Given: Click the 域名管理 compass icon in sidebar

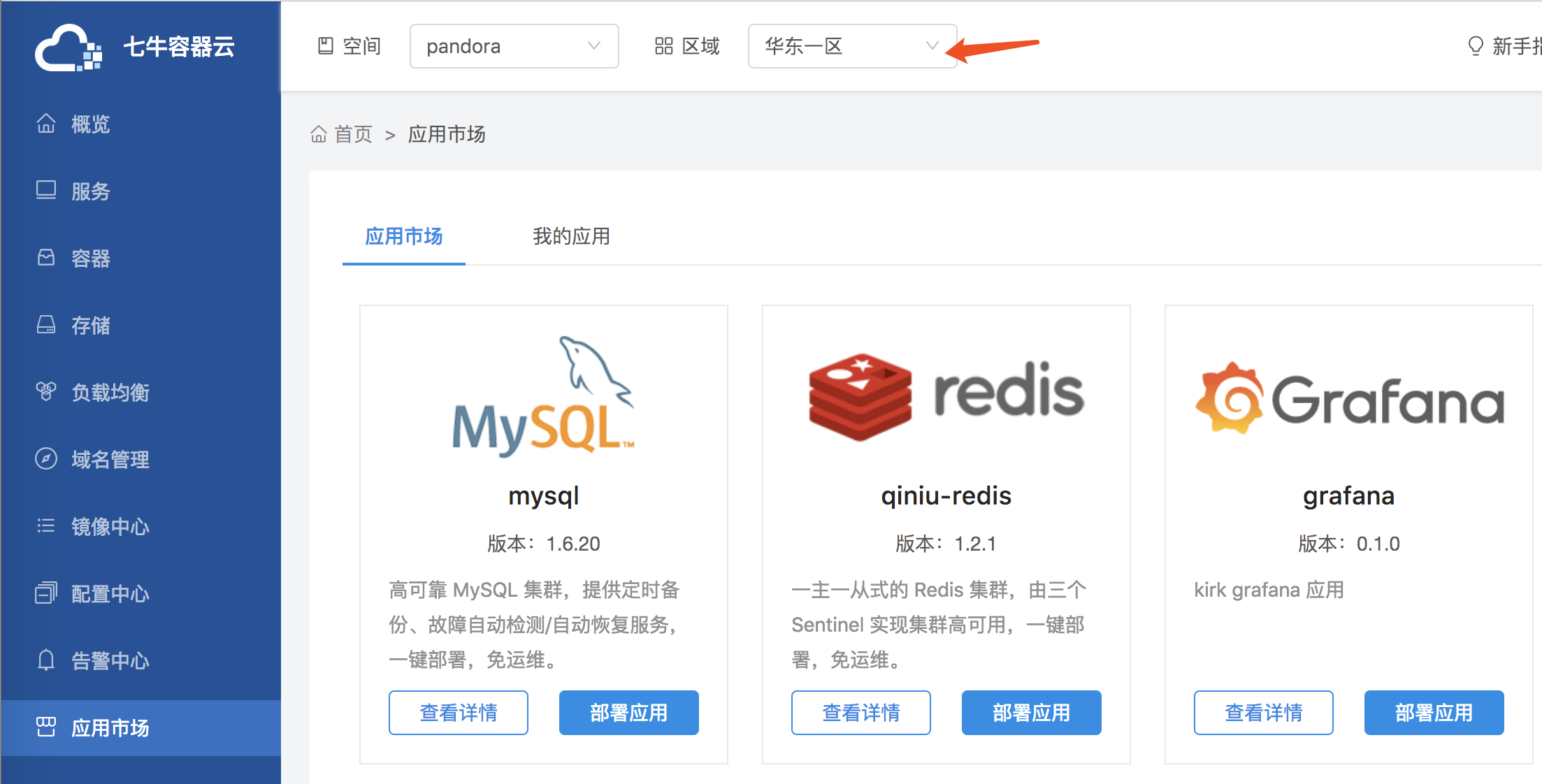Looking at the screenshot, I should 46,459.
